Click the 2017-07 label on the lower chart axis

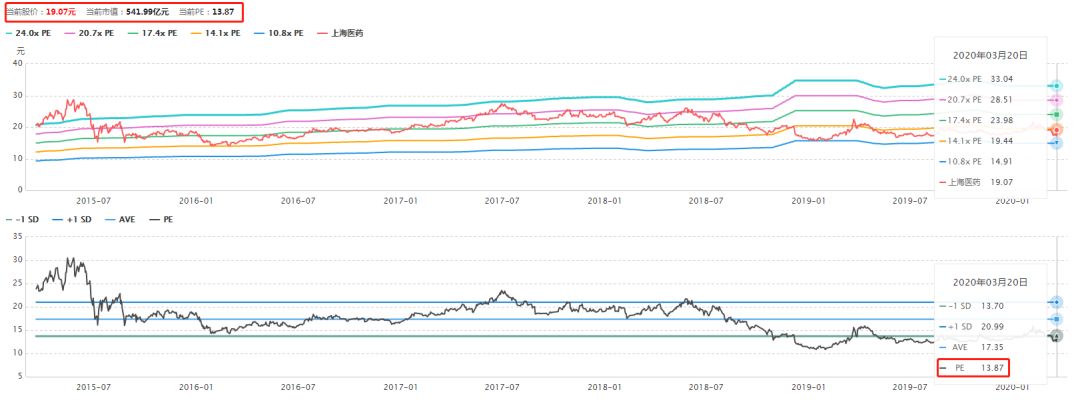coord(501,387)
